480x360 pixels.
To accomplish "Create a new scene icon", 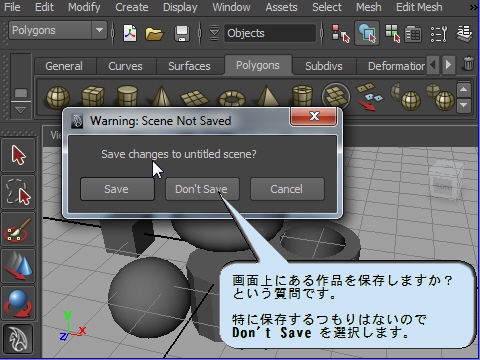I will [x=130, y=33].
